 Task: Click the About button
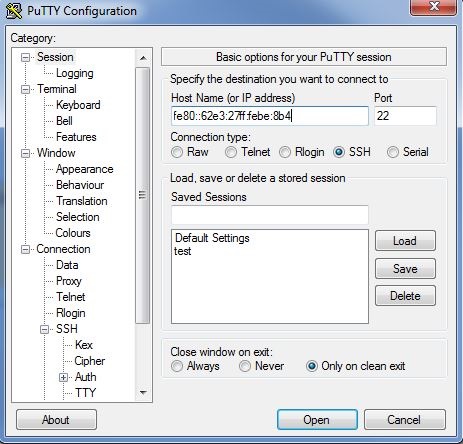tap(56, 420)
